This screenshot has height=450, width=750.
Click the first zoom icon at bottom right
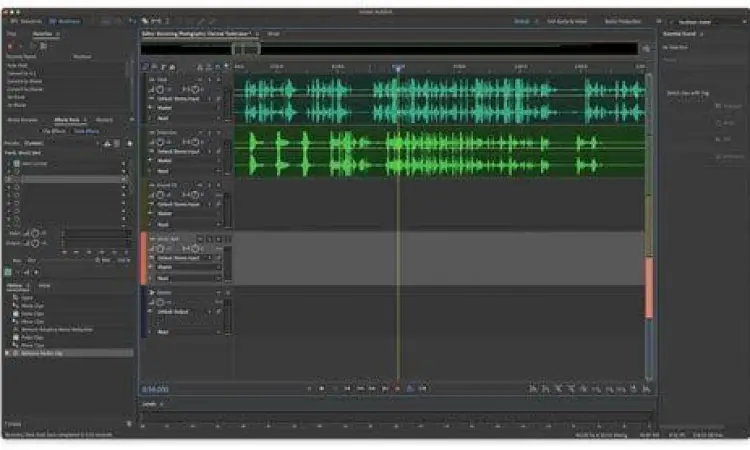point(532,389)
